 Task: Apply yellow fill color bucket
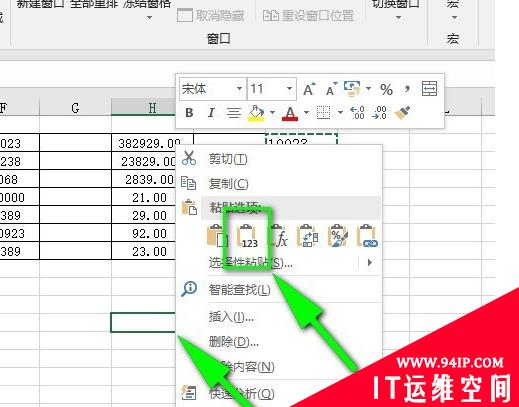(256, 113)
